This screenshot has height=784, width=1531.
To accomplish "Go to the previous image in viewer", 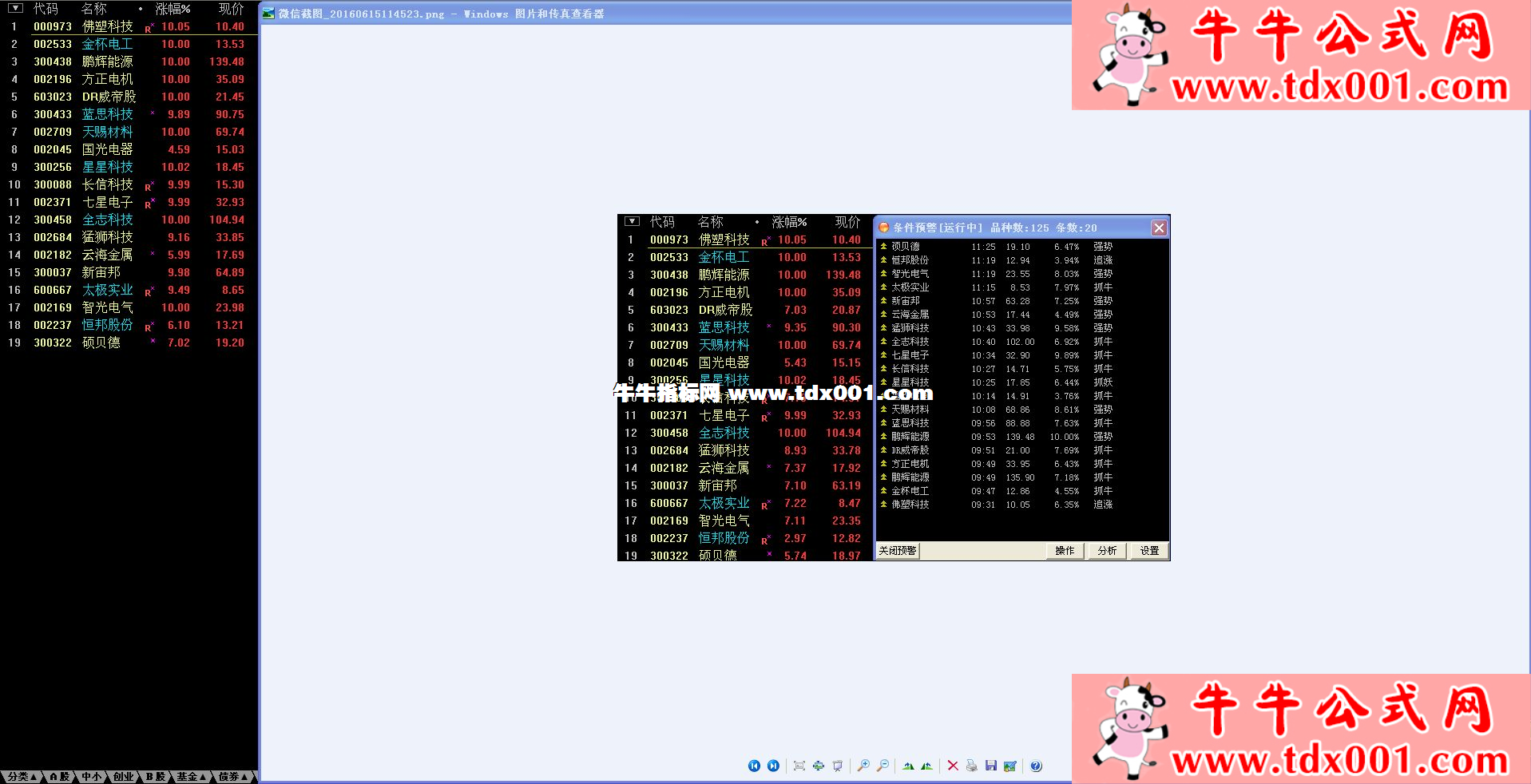I will coord(754,766).
